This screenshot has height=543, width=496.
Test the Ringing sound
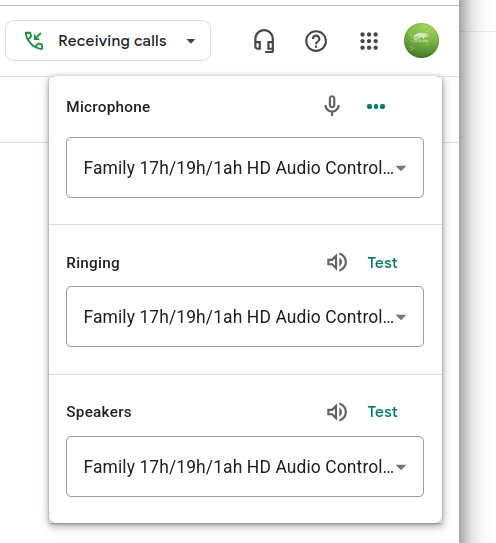(x=382, y=263)
